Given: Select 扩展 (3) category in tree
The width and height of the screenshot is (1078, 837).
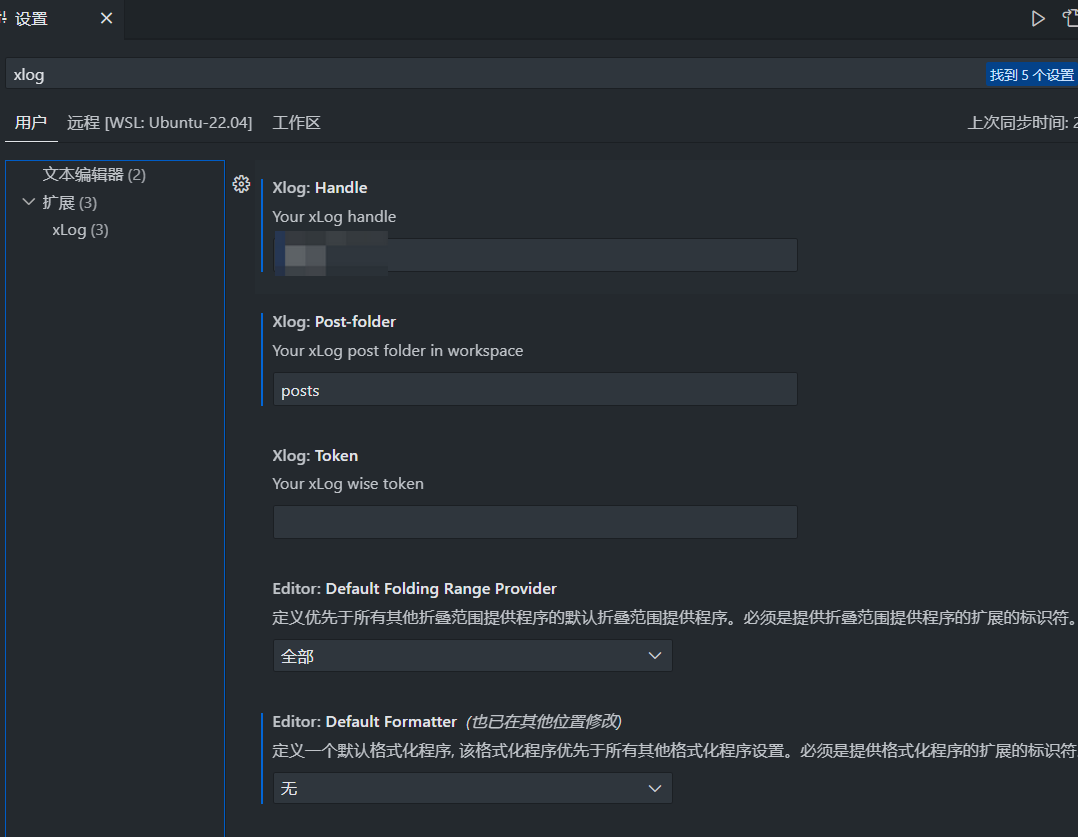Looking at the screenshot, I should [69, 203].
